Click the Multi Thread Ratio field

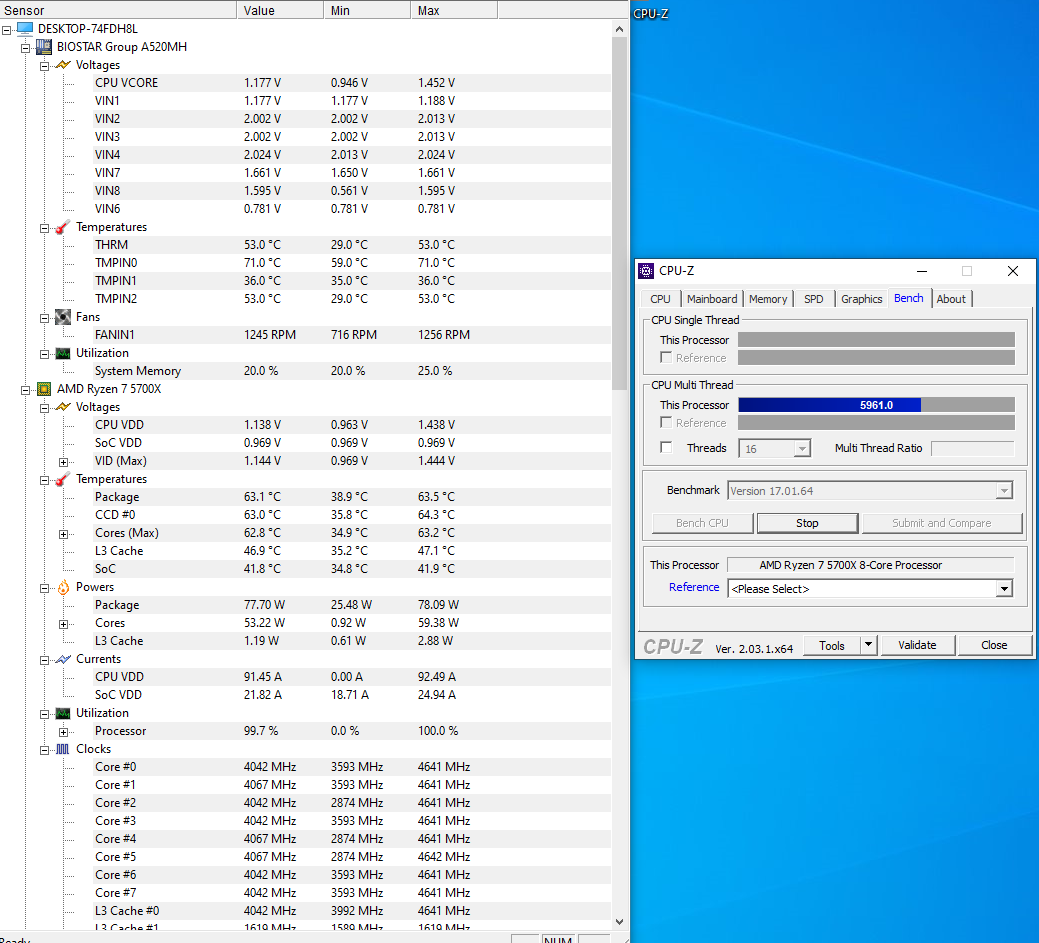pos(972,449)
